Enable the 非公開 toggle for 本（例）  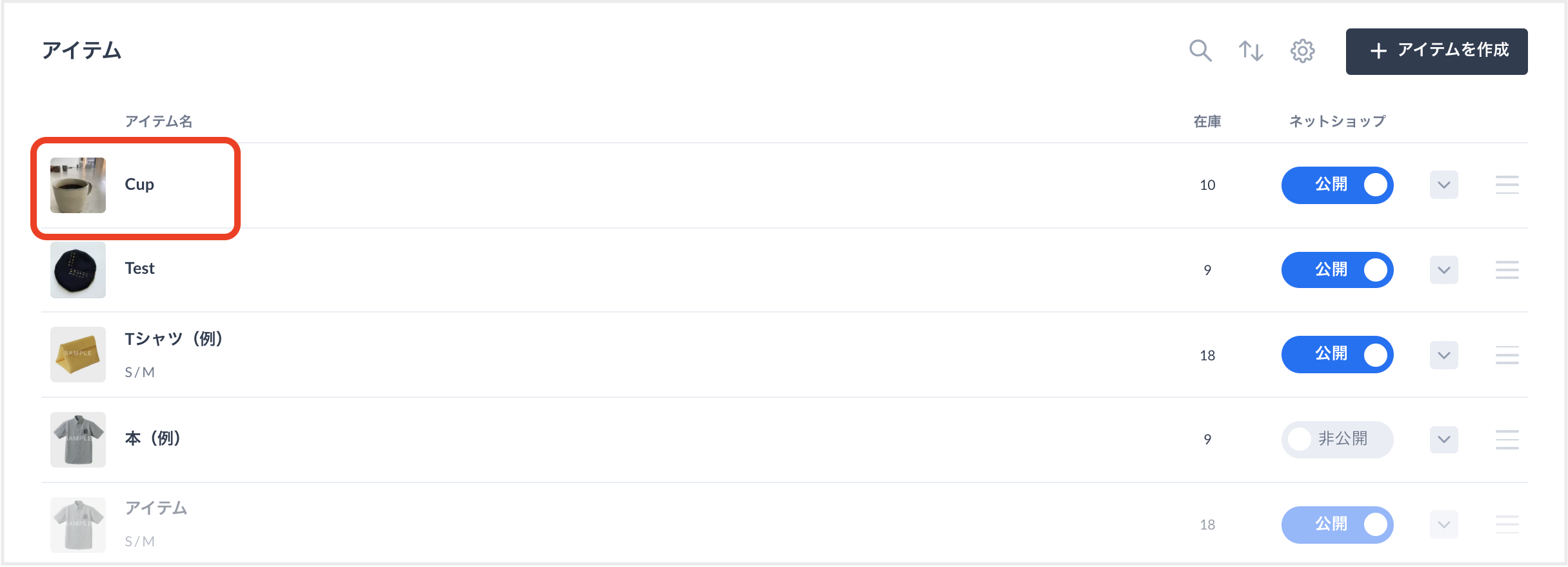(x=1337, y=440)
